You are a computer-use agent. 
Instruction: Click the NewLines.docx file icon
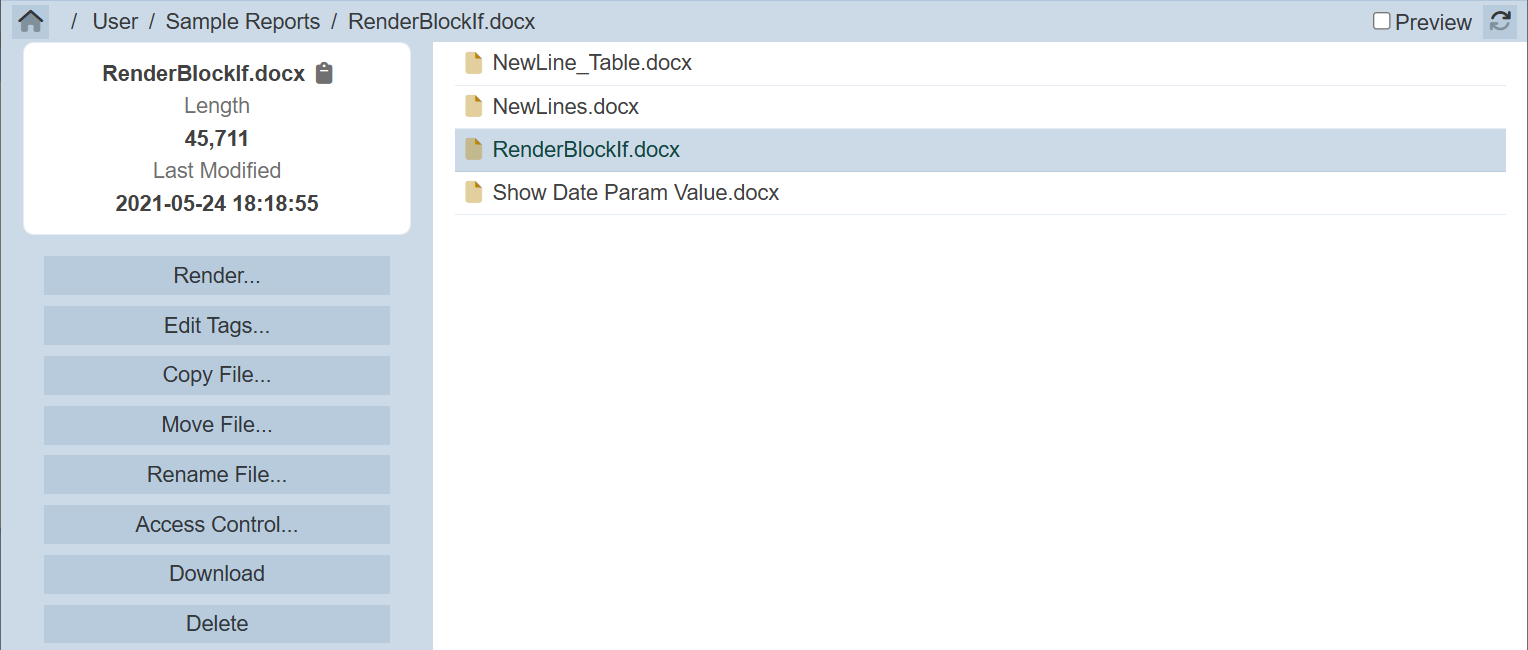click(x=474, y=107)
